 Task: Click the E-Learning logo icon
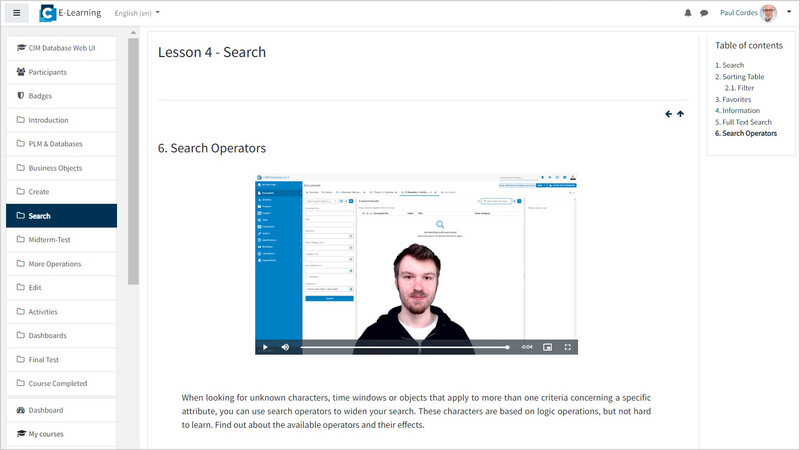click(47, 13)
